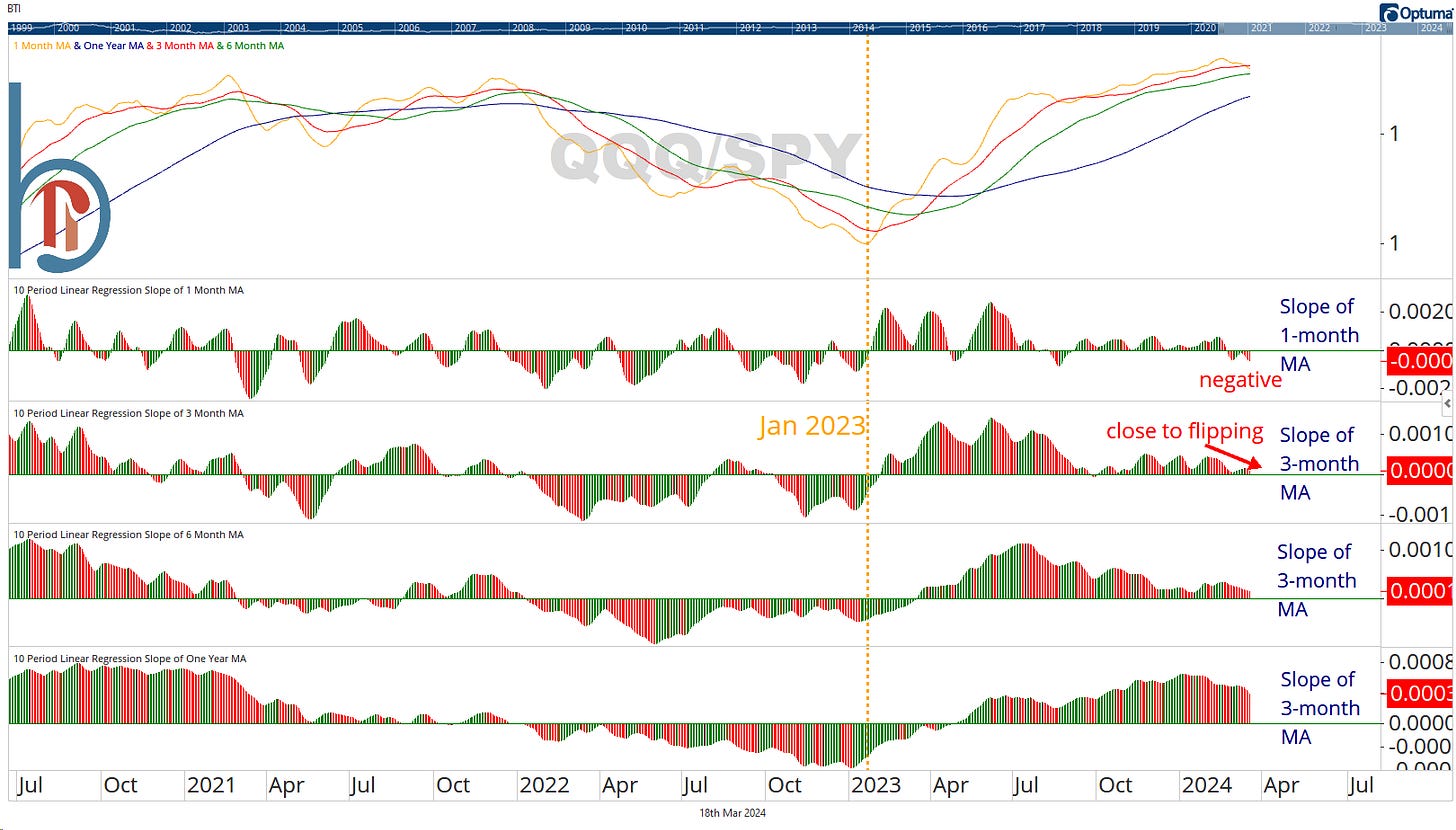The height and width of the screenshot is (830, 1456).
Task: Click 2023 on the bottom date axis
Action: 876,785
